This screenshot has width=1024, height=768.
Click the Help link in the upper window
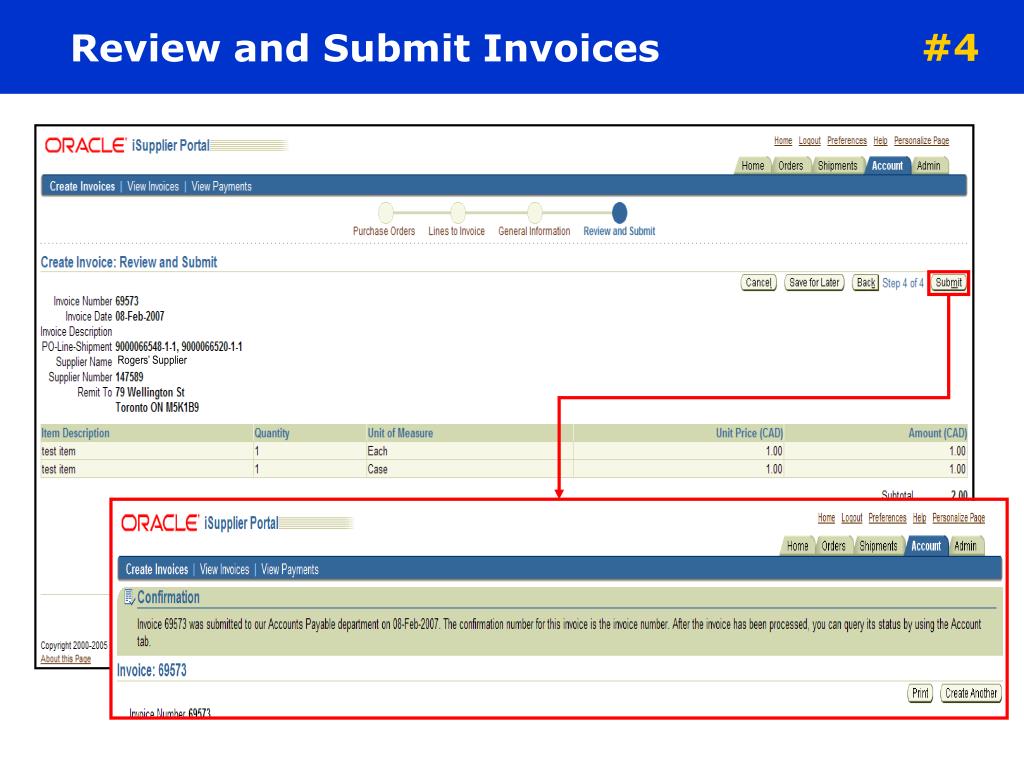(880, 140)
